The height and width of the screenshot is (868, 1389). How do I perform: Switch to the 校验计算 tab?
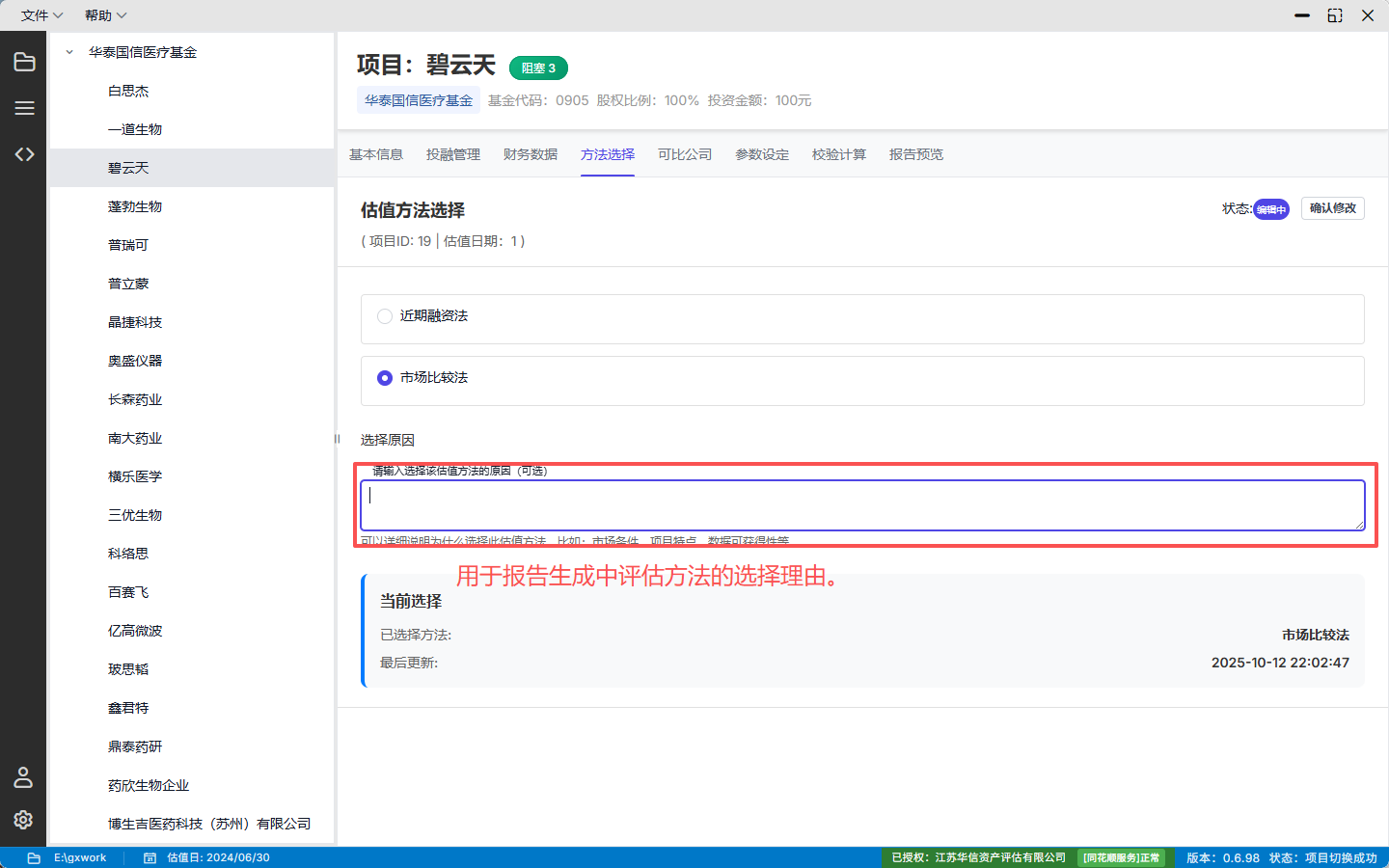[839, 154]
